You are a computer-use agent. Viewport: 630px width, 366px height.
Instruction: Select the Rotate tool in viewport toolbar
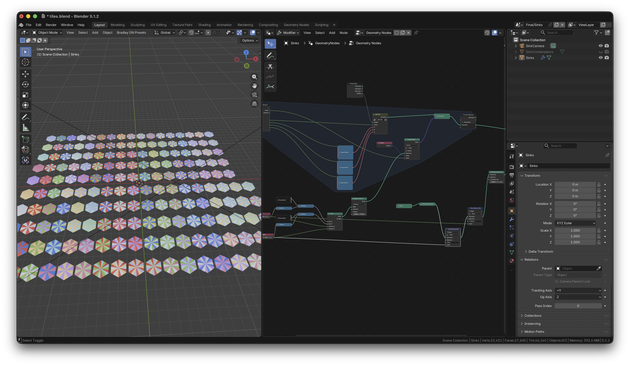25,84
